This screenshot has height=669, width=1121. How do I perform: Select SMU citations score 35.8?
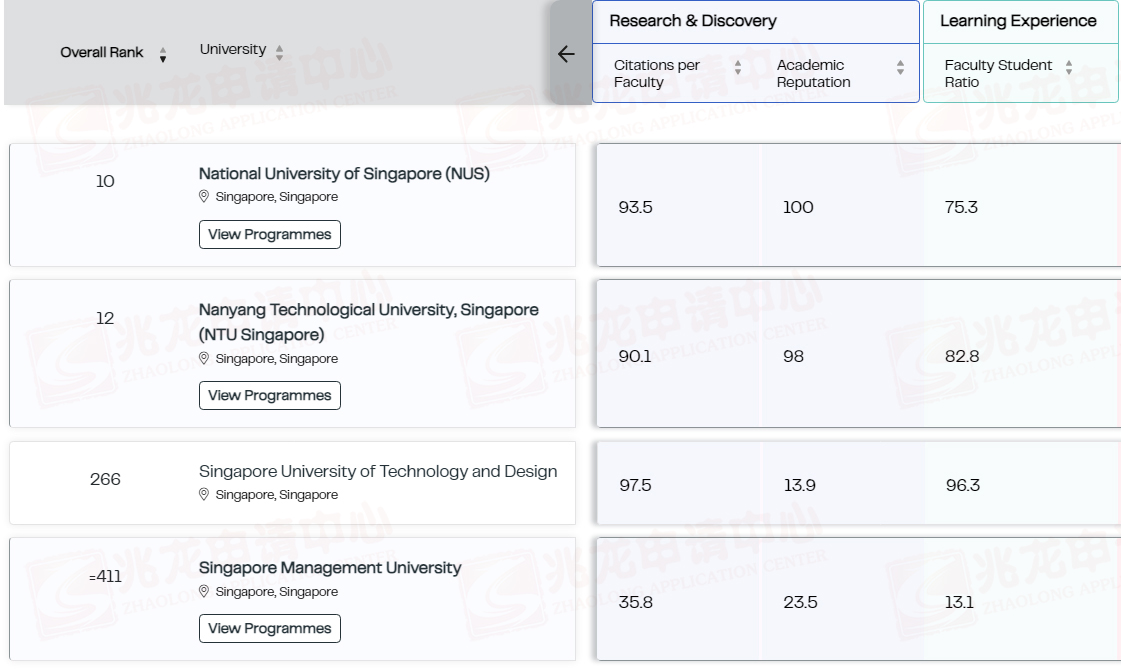636,603
